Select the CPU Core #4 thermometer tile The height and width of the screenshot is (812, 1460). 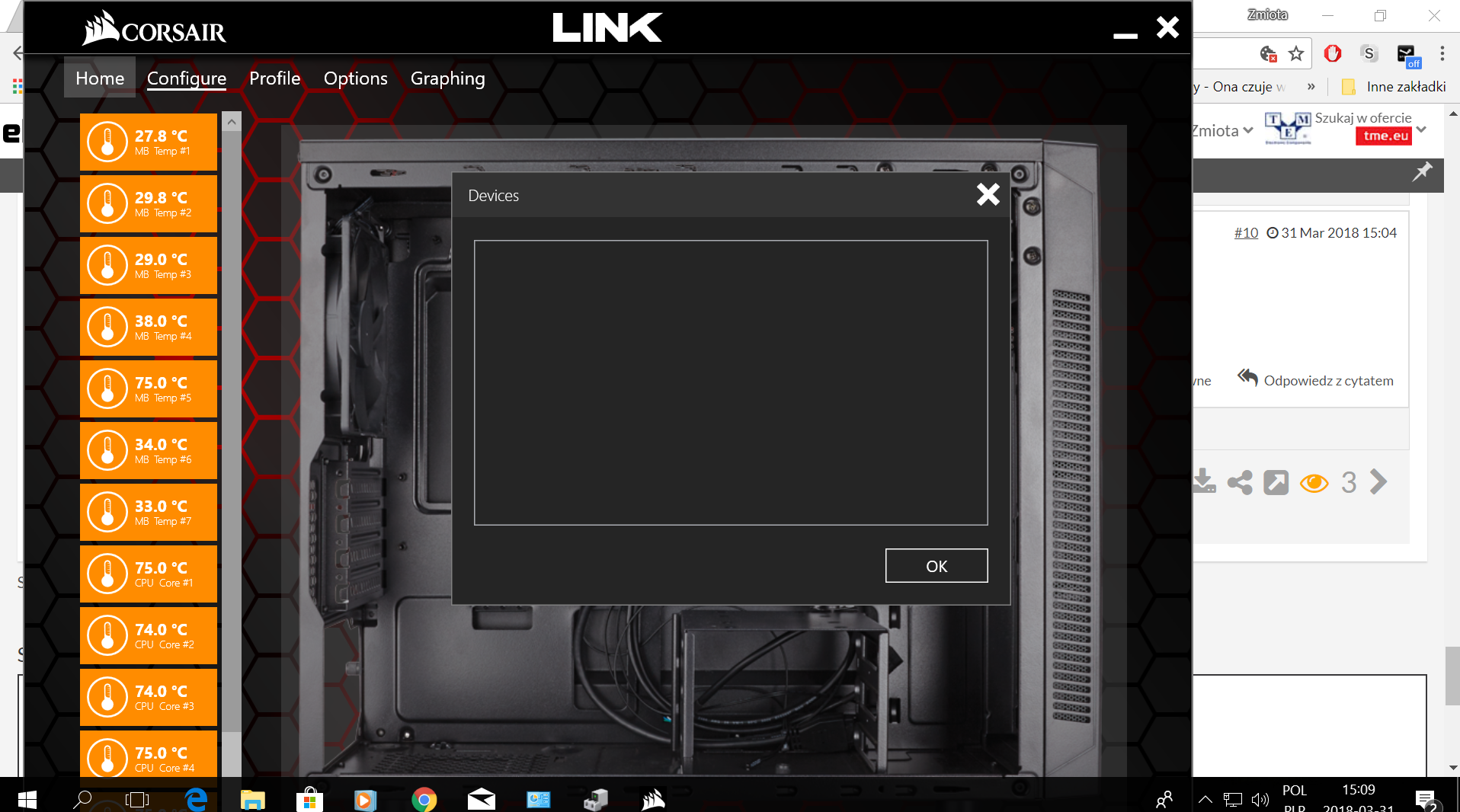(149, 754)
